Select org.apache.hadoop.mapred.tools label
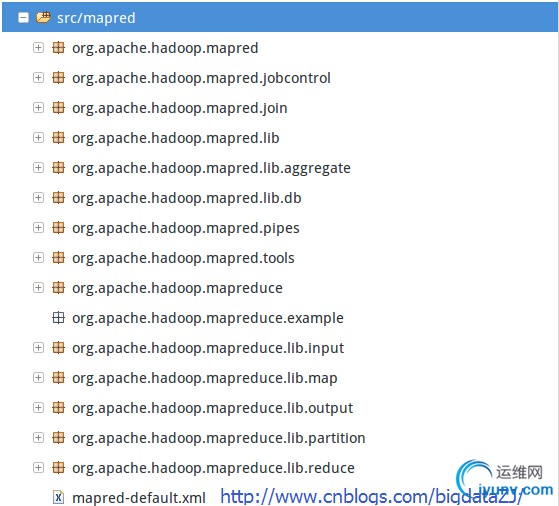The height and width of the screenshot is (506, 559). click(x=183, y=258)
